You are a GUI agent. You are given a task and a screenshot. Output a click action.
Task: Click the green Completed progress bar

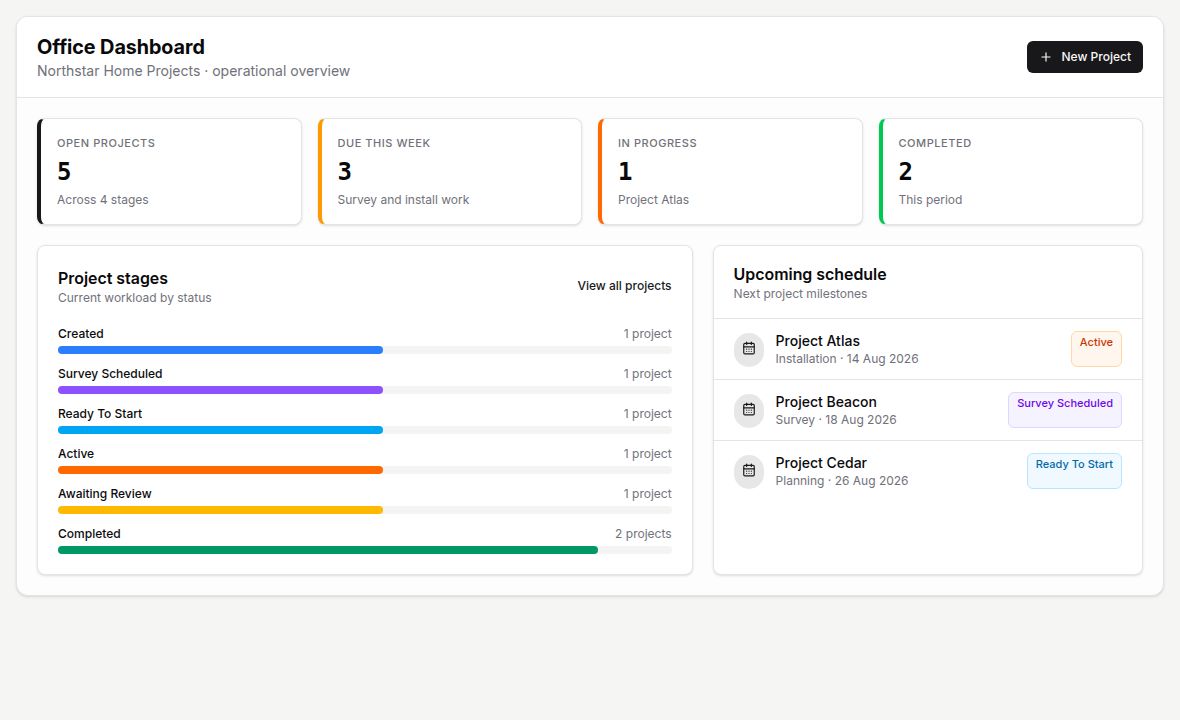(x=328, y=550)
